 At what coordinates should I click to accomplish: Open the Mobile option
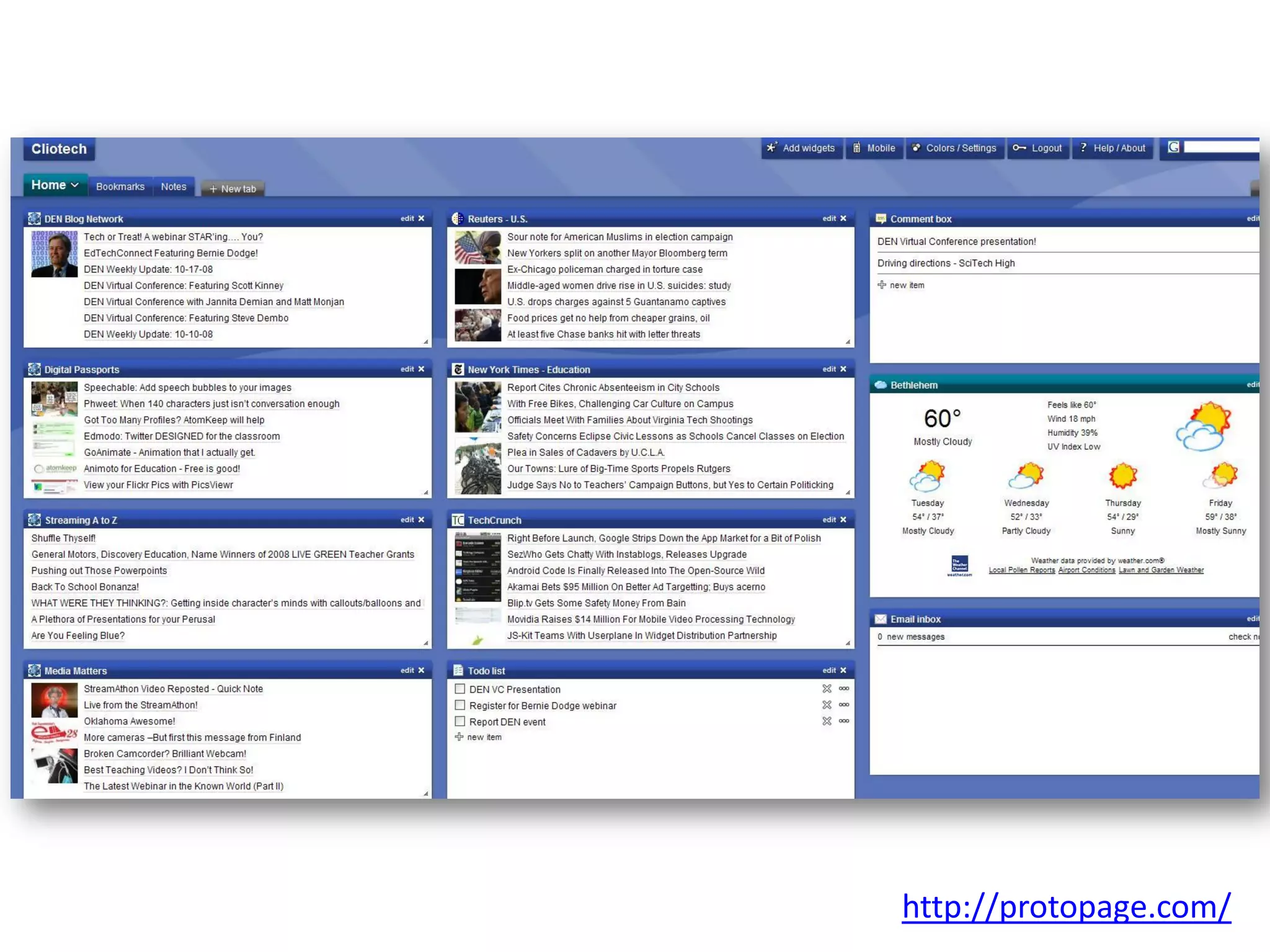(874, 148)
